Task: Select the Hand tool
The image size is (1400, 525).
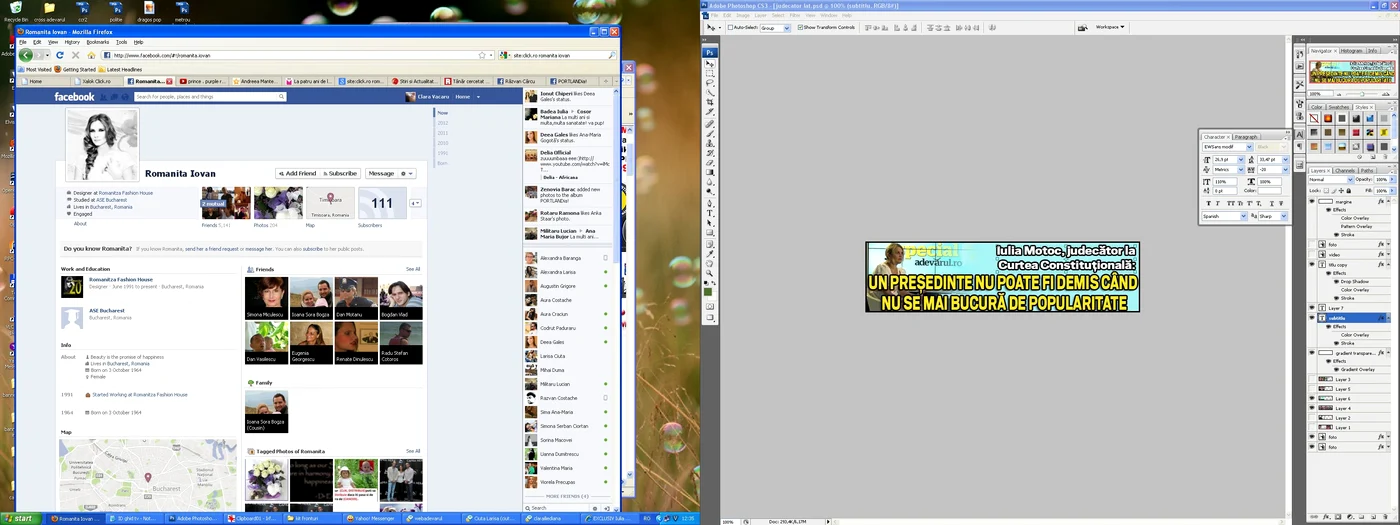Action: click(710, 263)
